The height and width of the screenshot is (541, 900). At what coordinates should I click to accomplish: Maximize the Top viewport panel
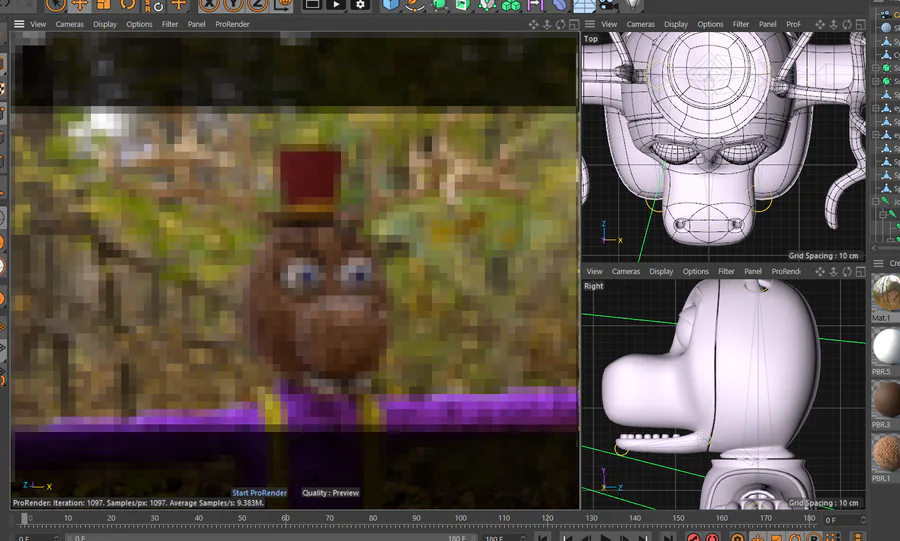860,24
